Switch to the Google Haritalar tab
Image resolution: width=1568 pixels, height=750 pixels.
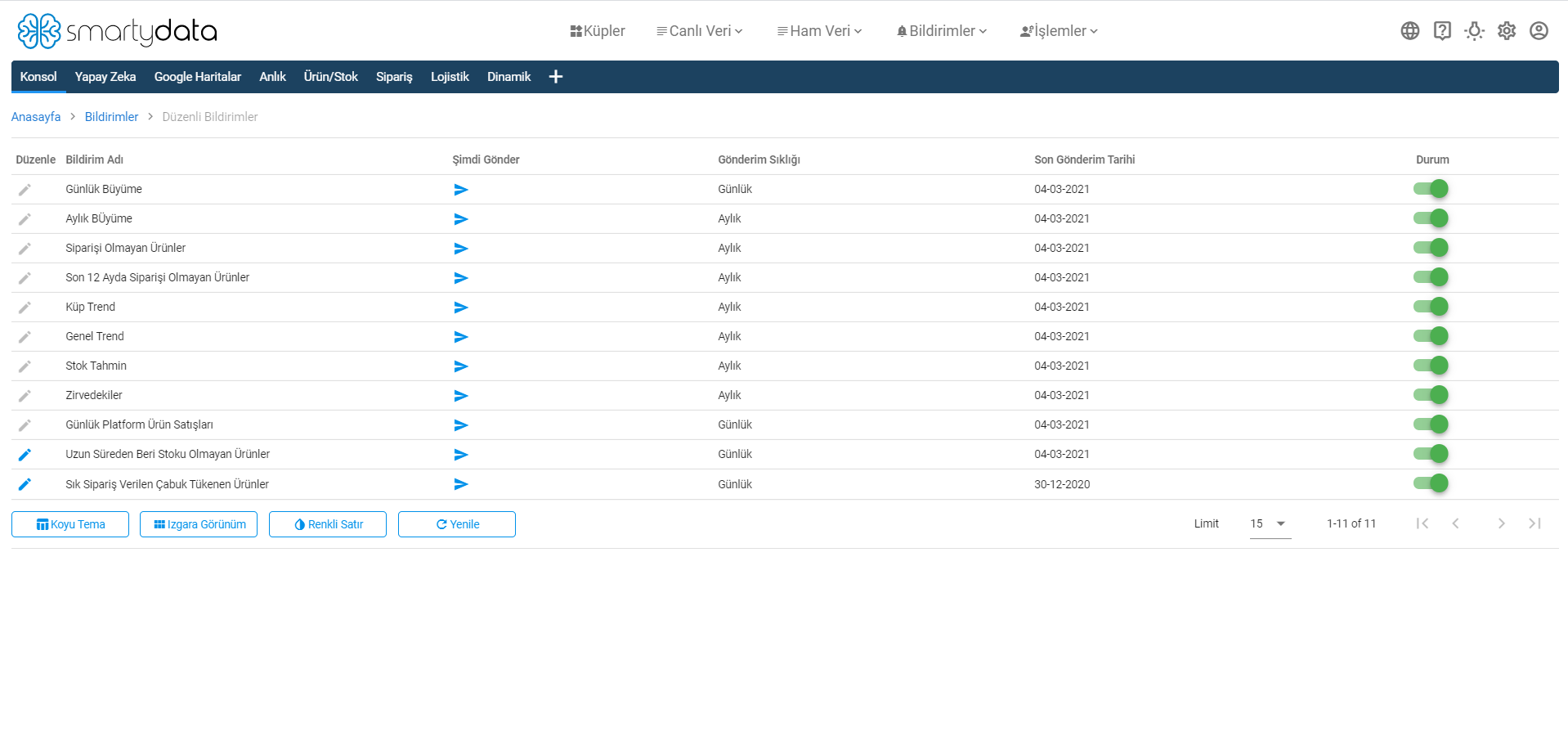pyautogui.click(x=198, y=77)
